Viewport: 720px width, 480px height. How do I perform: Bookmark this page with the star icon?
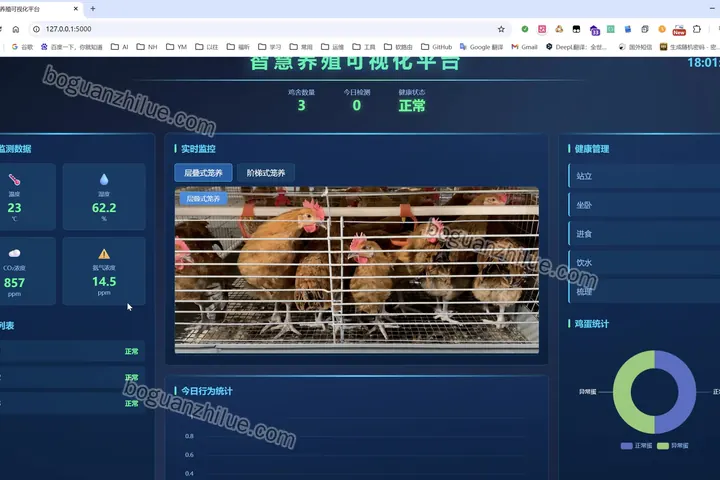coord(501,29)
